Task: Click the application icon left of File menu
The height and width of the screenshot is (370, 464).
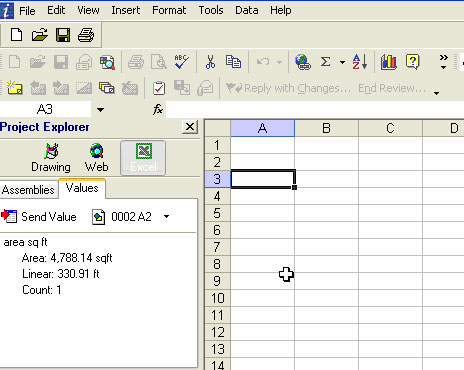Action: click(x=7, y=10)
